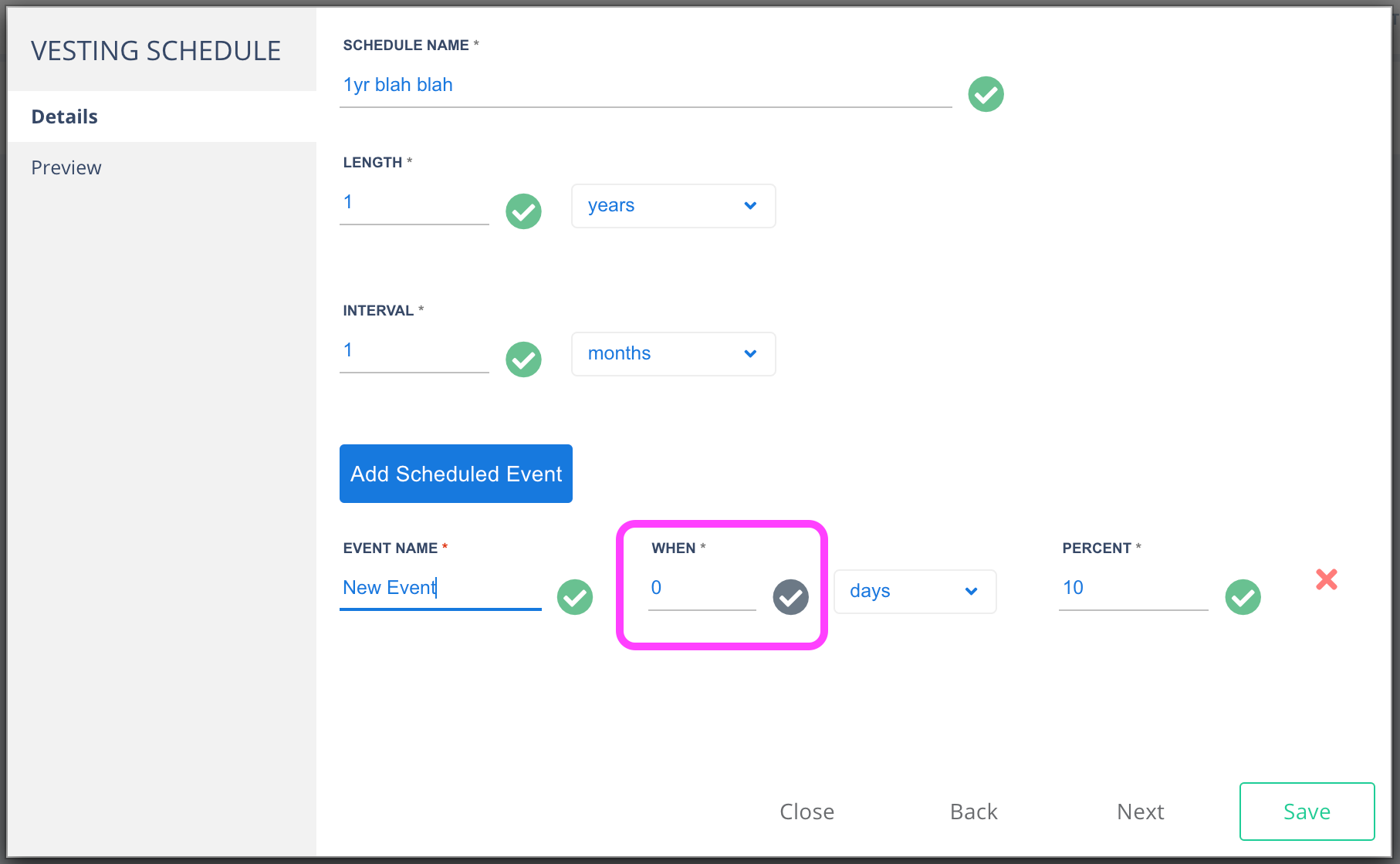Click the green checkmark beside Percent
Screen dimensions: 1400x864
pos(1243,597)
